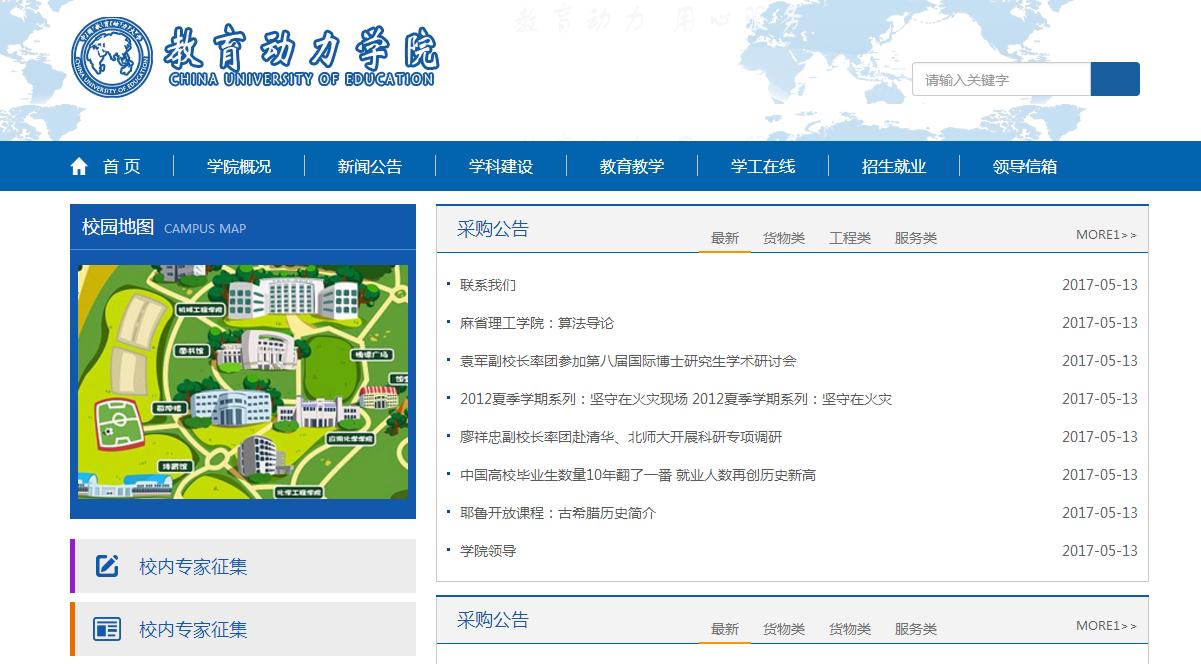Open the 学院概况 navigation menu
Screen dimensions: 1201x664
pyautogui.click(x=239, y=167)
